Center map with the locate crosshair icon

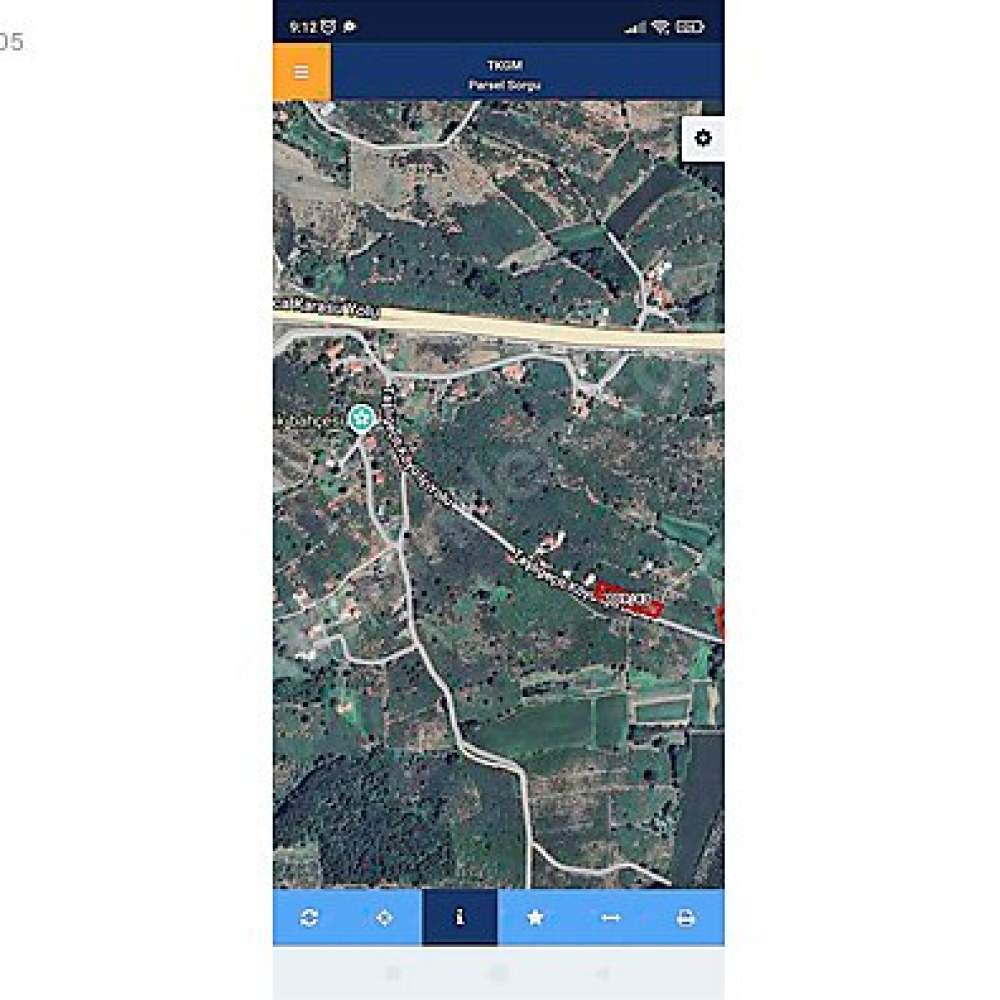point(385,918)
